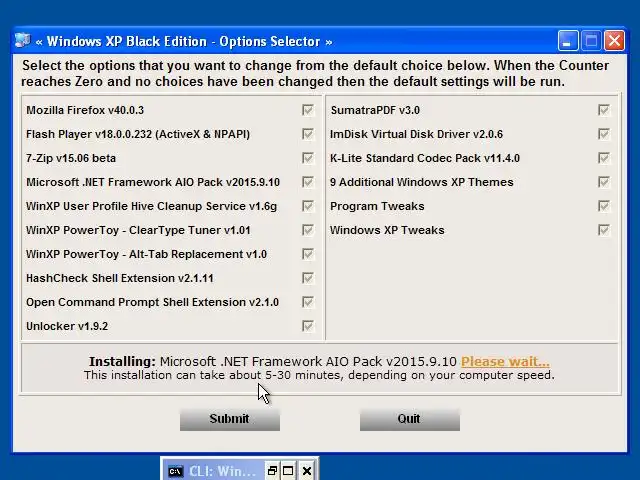Click WinXP User Profile Hive Cleanup Service label
This screenshot has height=480, width=640.
(151, 207)
